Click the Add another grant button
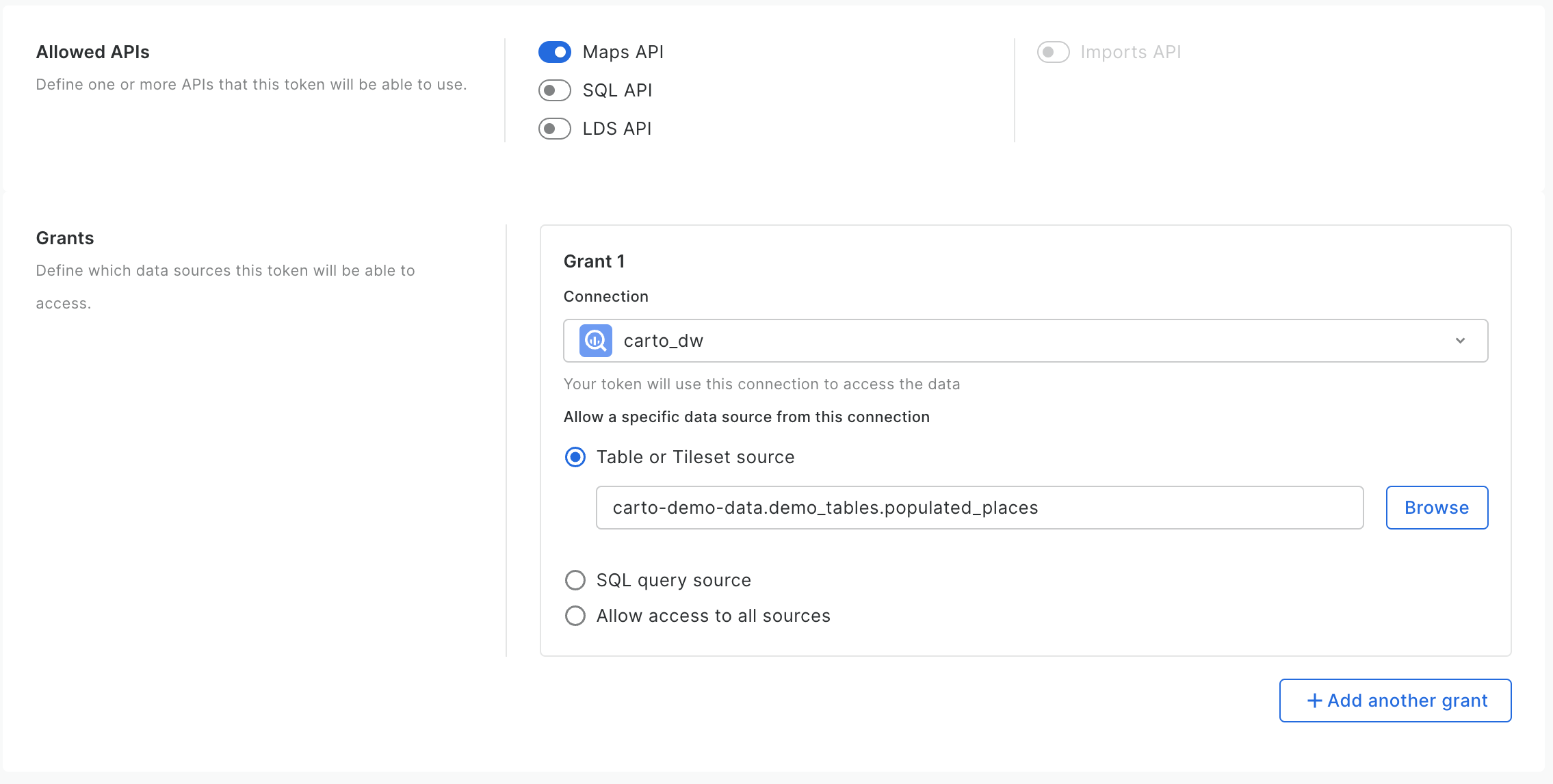 [x=1395, y=701]
